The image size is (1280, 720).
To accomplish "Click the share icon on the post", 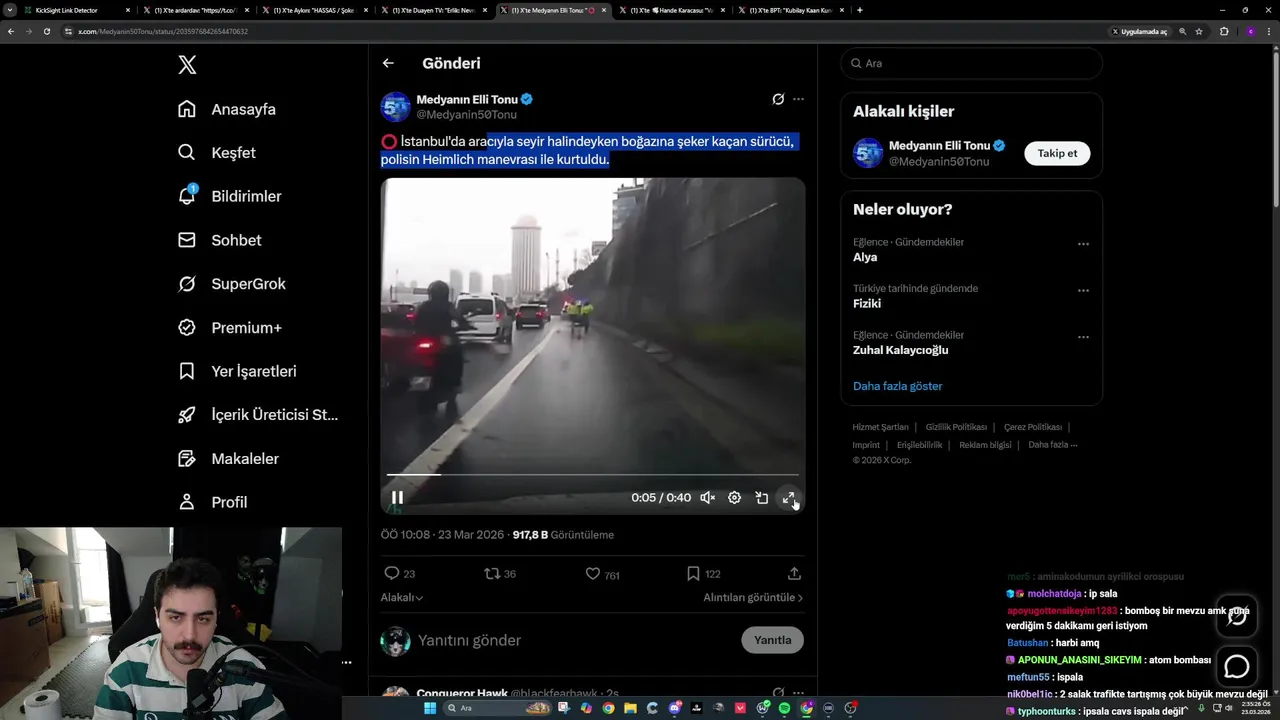I will click(x=794, y=573).
